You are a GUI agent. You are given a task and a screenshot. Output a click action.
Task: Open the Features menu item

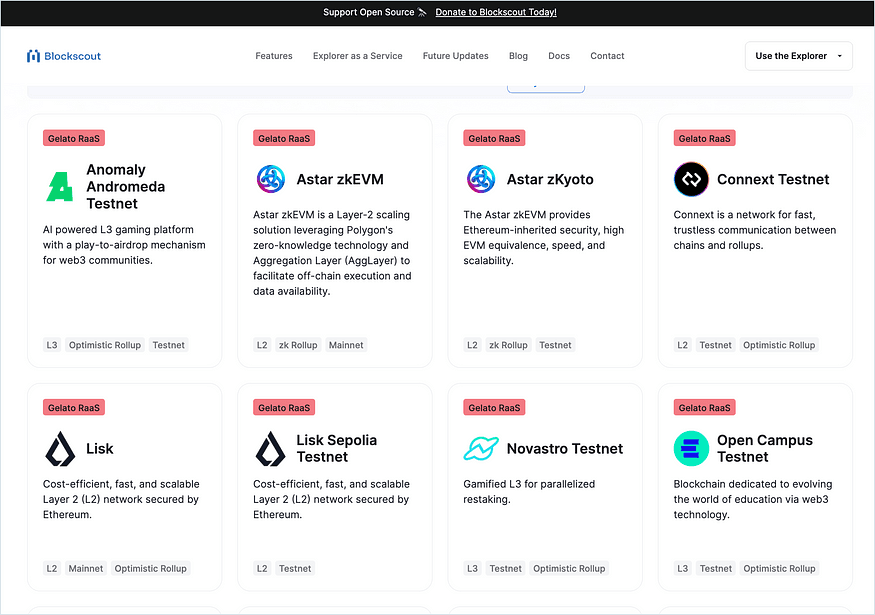coord(274,56)
